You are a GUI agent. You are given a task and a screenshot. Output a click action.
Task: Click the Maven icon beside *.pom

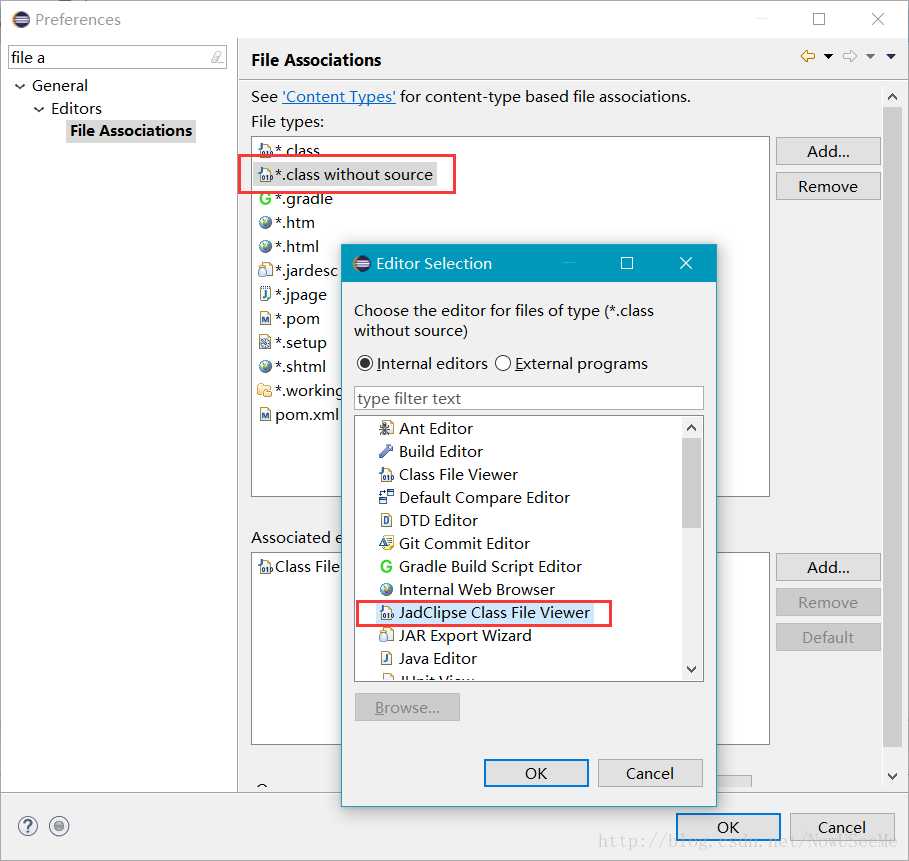tap(265, 318)
